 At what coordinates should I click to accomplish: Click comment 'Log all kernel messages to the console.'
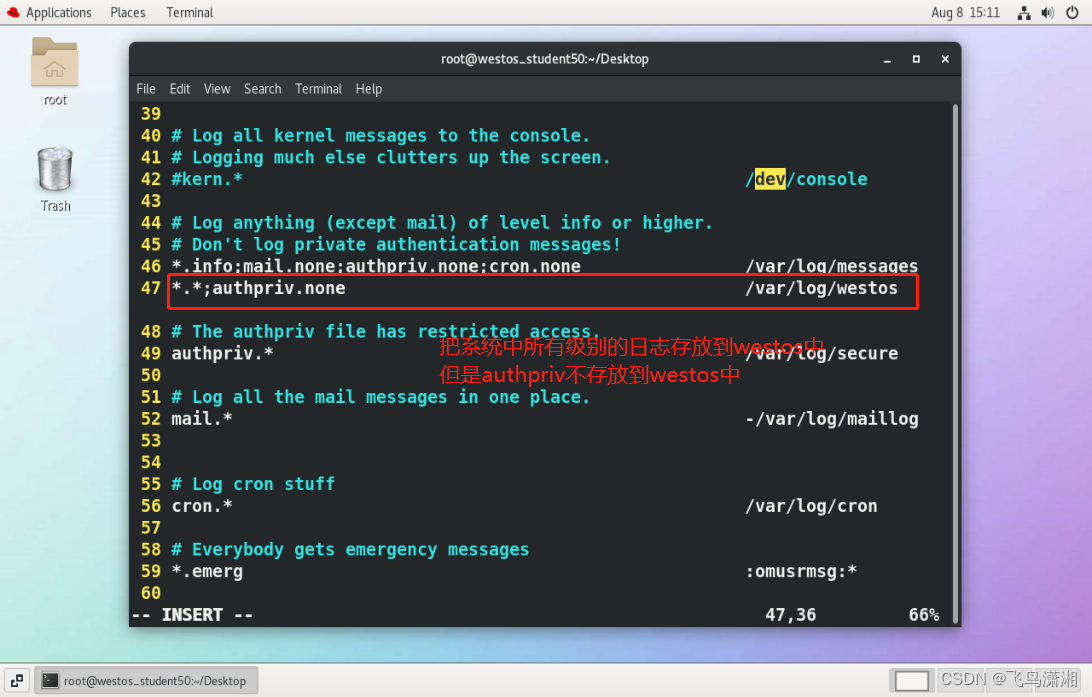tap(381, 135)
